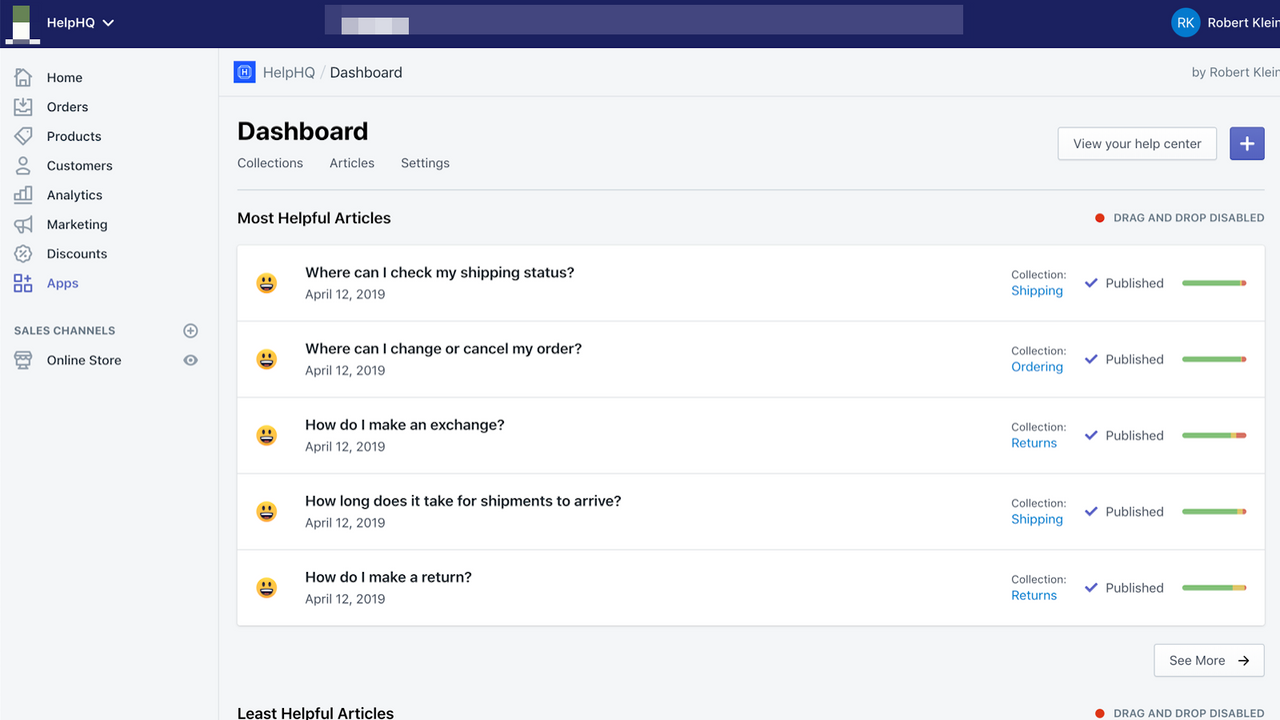Click smiley icon for shipping status article
Viewport: 1280px width, 720px height.
coord(266,283)
